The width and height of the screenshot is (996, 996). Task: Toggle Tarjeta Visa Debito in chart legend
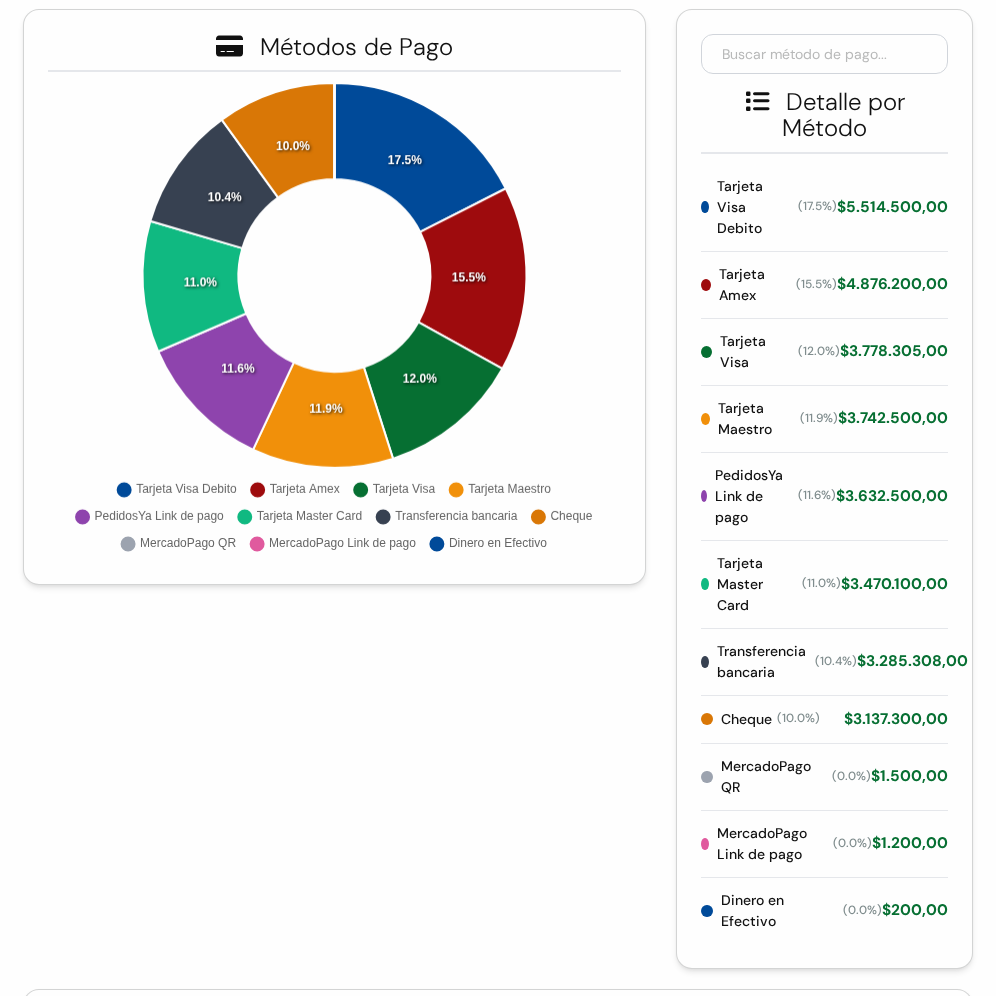click(x=177, y=489)
